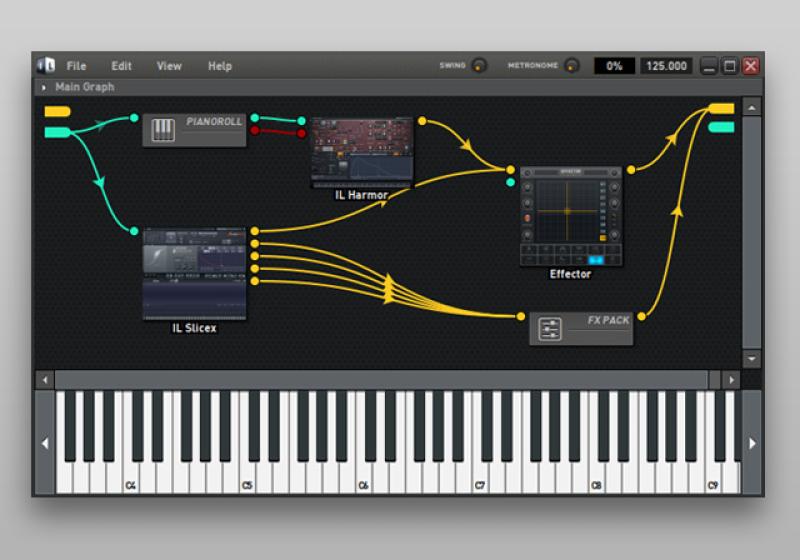
Task: Click the teal MIDI input port at graph left
Action: [x=57, y=133]
